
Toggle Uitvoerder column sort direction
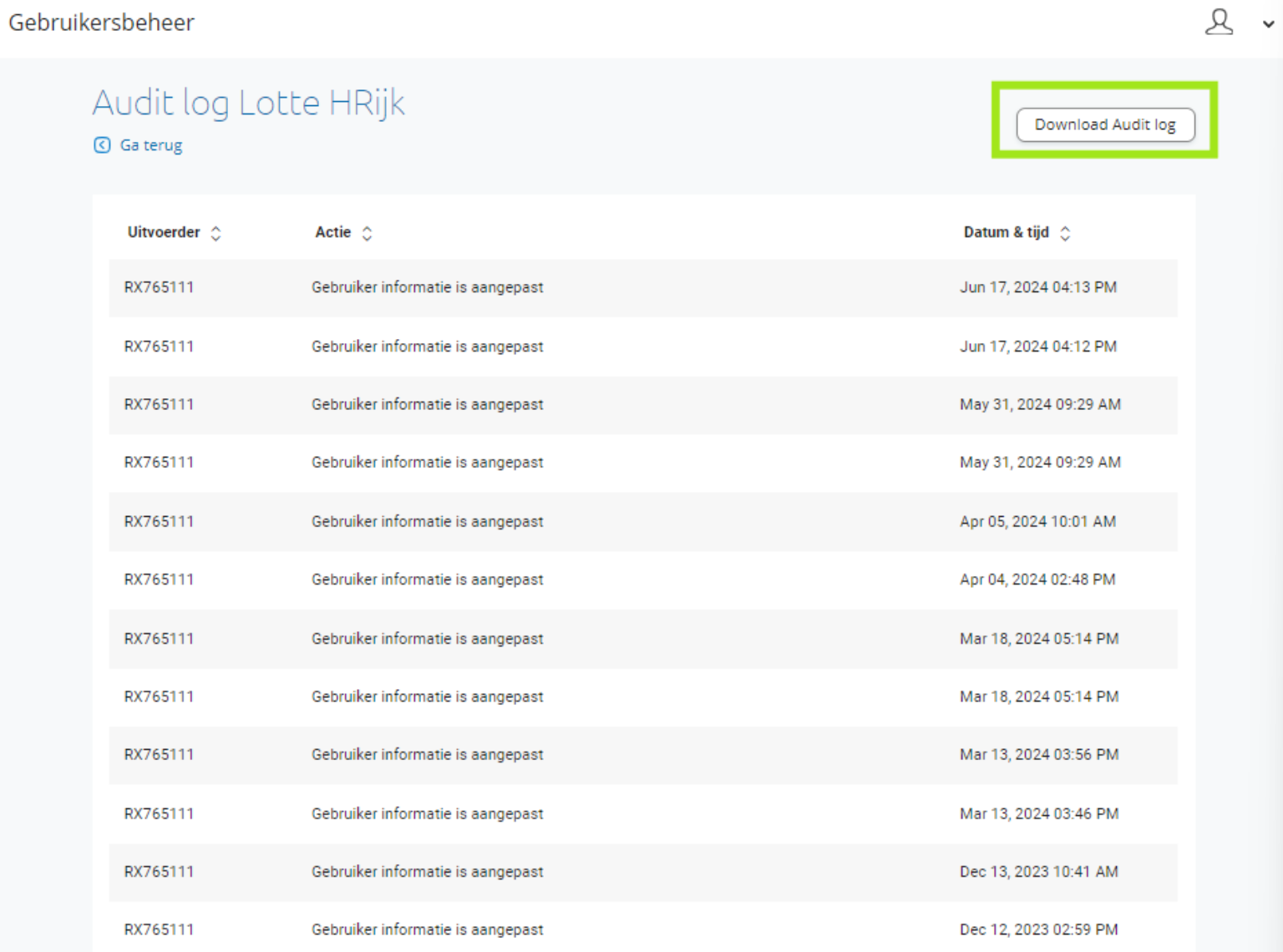(216, 232)
